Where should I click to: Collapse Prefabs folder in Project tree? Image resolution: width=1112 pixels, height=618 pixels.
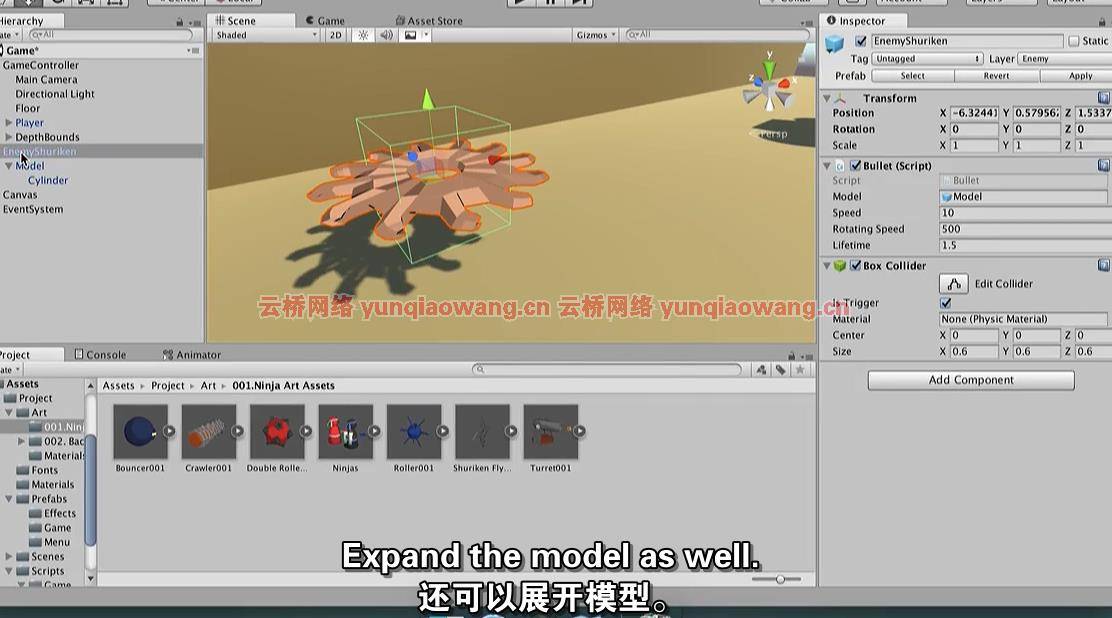click(9, 499)
